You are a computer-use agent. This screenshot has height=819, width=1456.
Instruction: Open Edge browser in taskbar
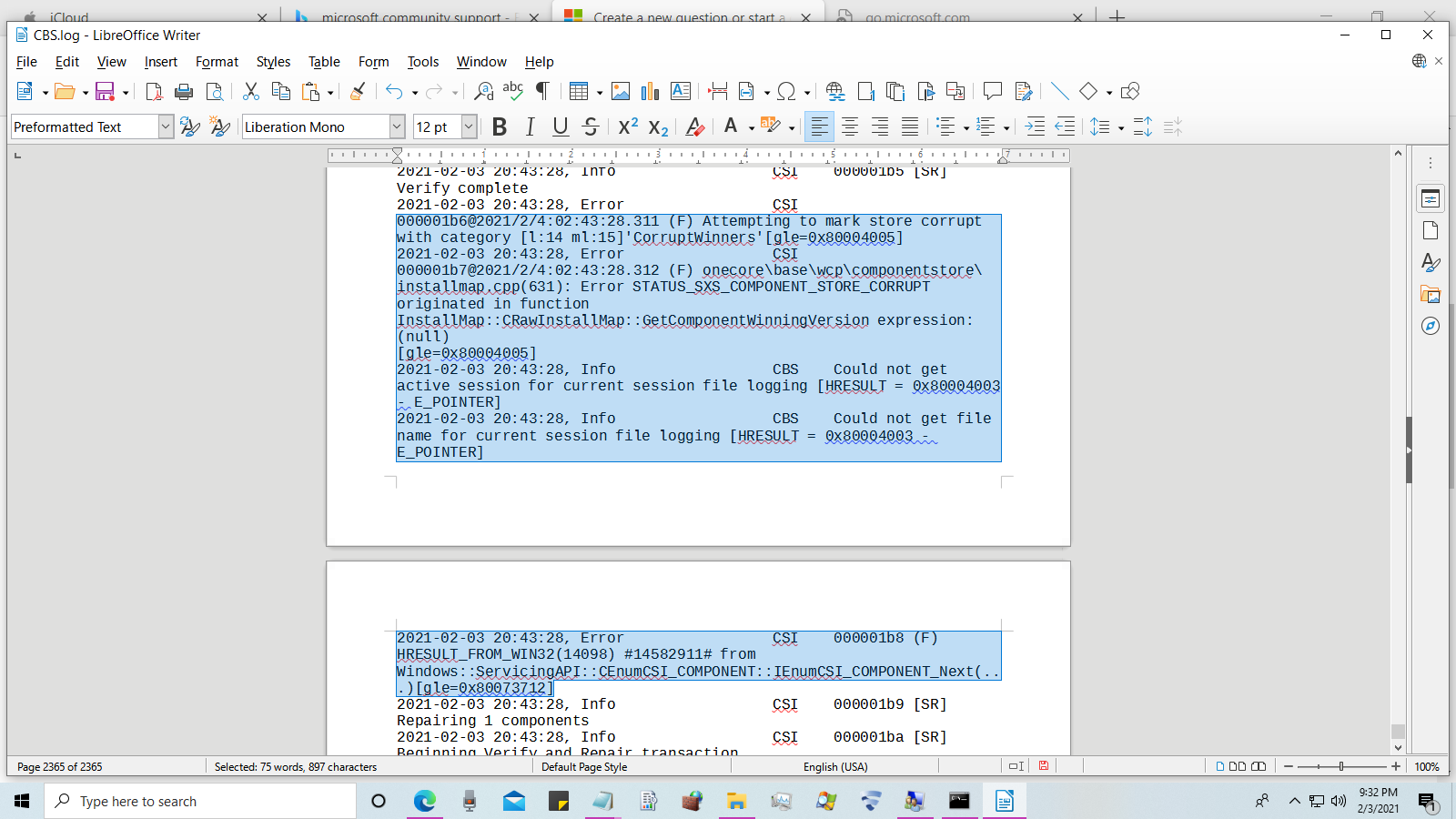point(425,801)
